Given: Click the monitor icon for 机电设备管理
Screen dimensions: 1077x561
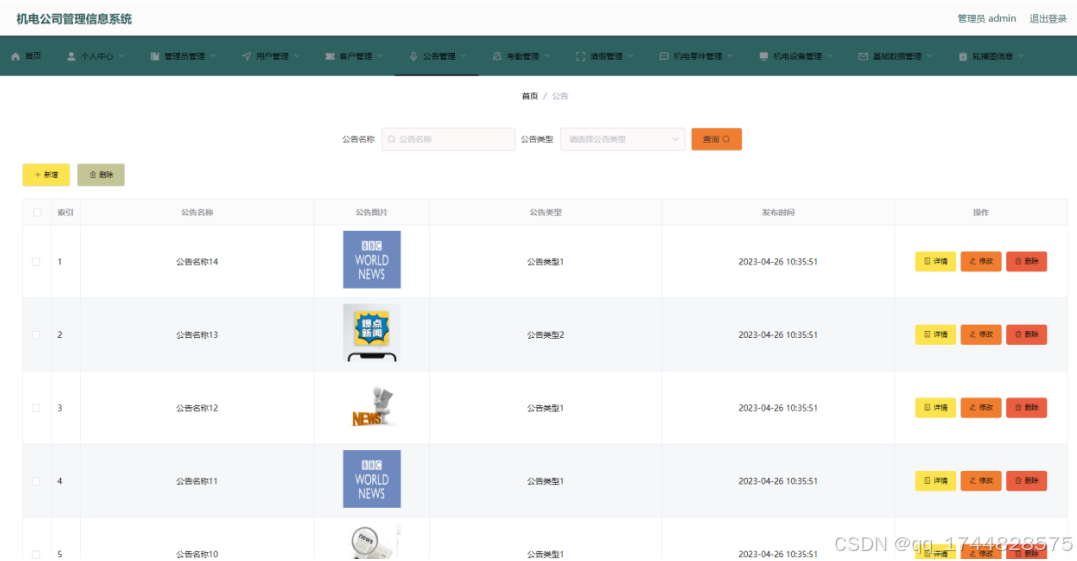Looking at the screenshot, I should click(764, 56).
